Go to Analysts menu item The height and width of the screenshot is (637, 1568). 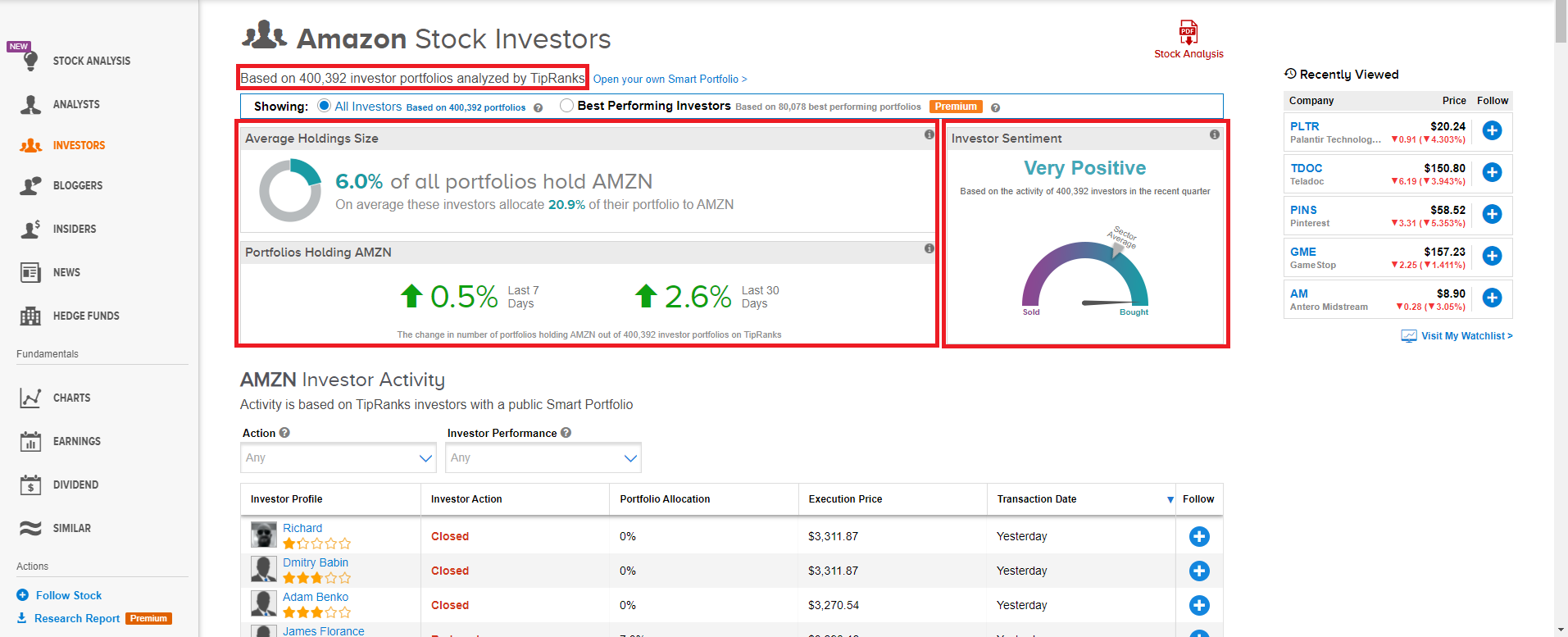tap(76, 104)
